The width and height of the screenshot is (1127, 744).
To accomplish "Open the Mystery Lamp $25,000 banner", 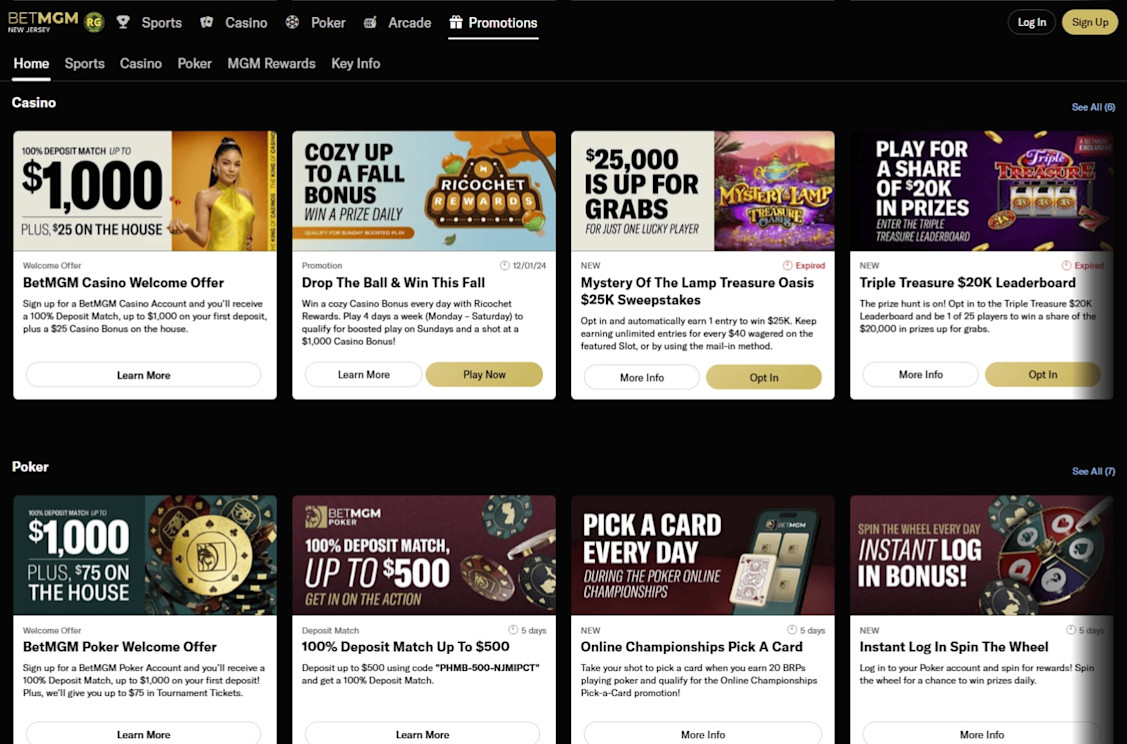I will (703, 190).
